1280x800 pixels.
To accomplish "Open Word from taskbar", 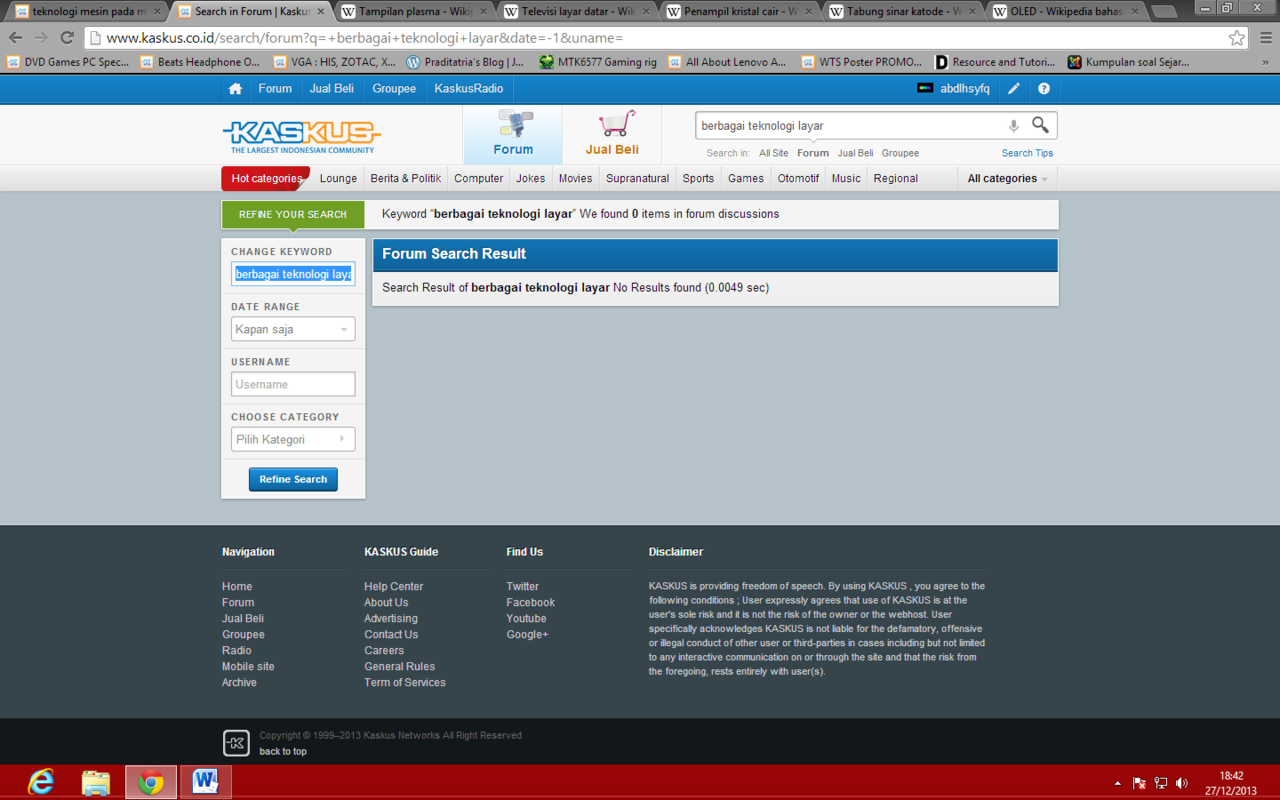I will [x=206, y=782].
